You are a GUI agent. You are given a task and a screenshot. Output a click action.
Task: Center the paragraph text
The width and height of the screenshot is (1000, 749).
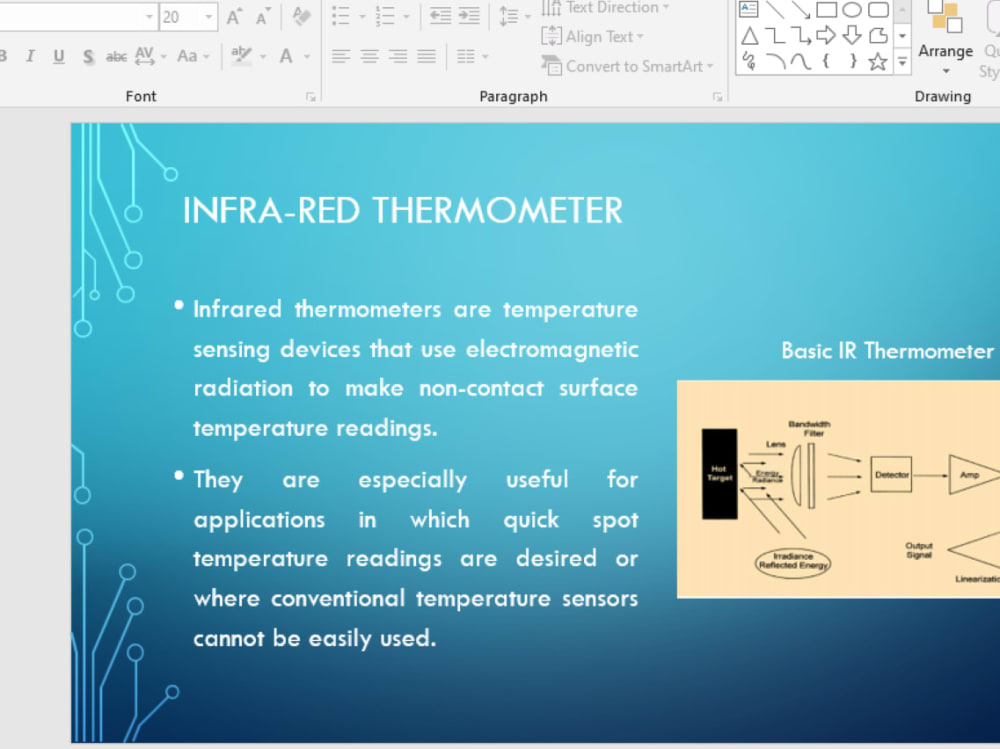369,57
